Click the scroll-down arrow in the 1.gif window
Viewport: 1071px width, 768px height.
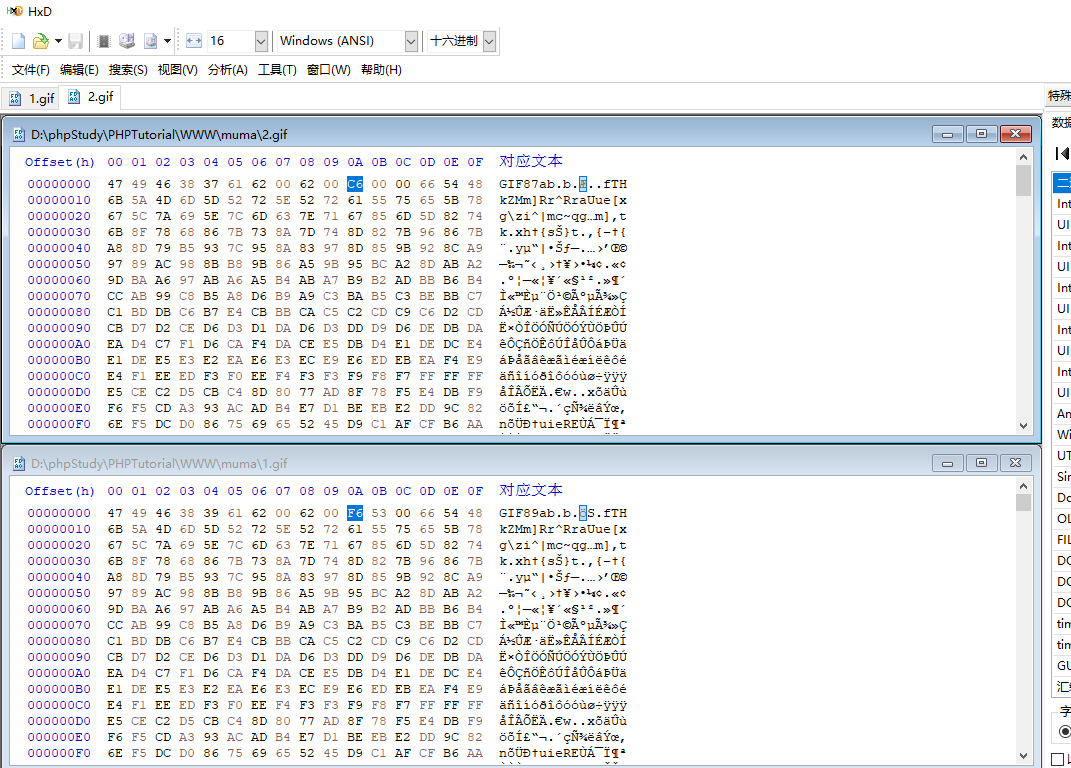tap(1023, 755)
